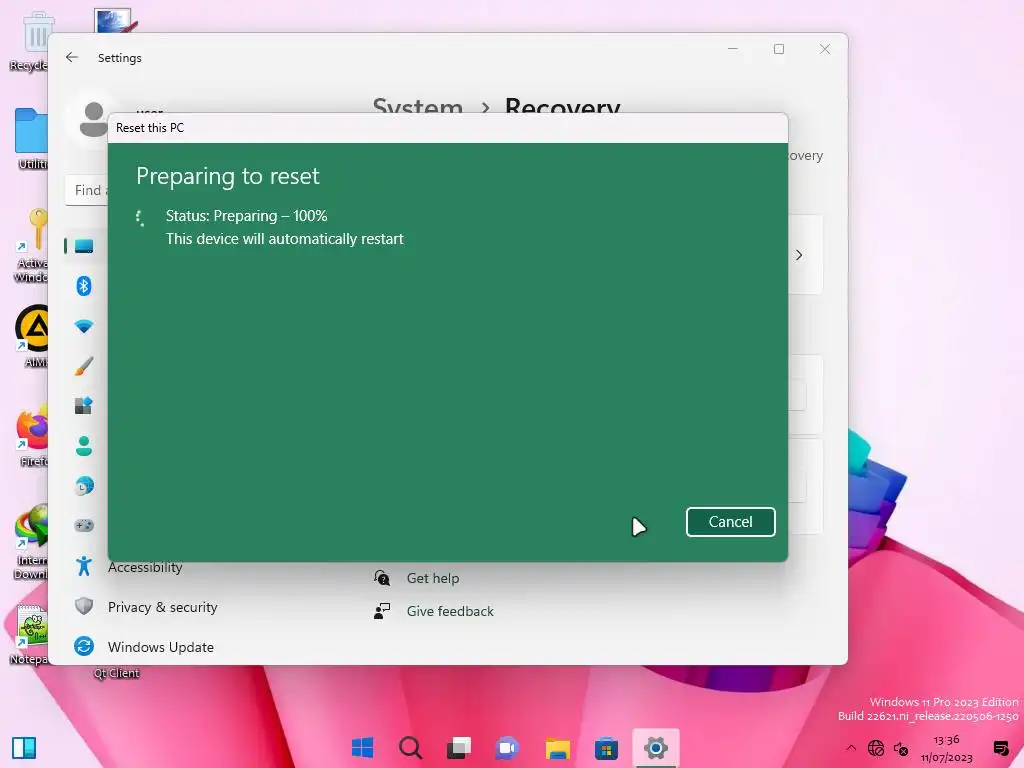
Task: Select the AIMP desktop shortcut
Action: click(x=33, y=336)
